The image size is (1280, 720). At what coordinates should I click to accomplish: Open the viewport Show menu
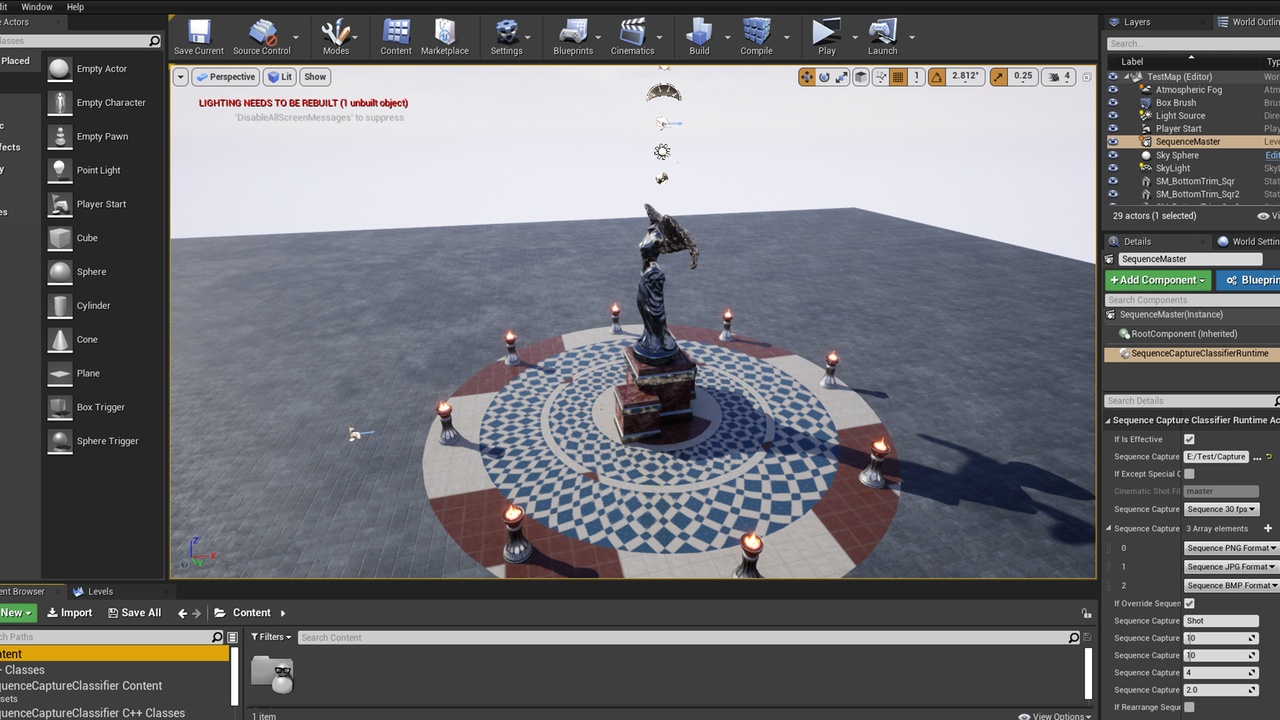(x=315, y=77)
